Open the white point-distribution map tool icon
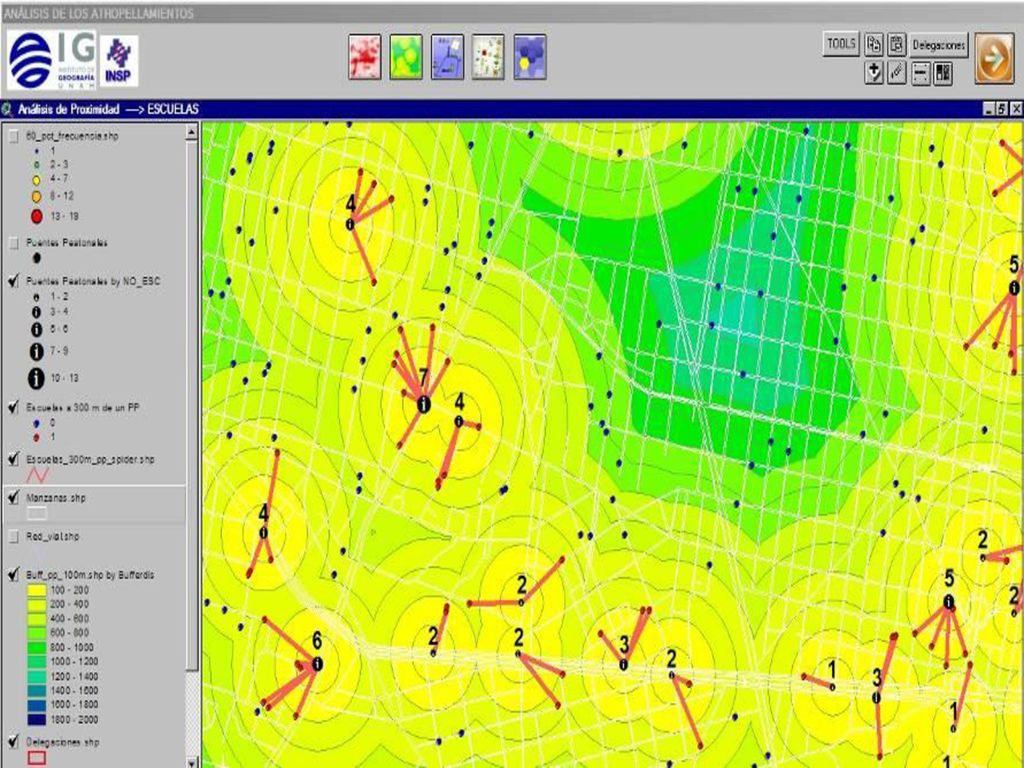The image size is (1024, 768). coord(488,57)
